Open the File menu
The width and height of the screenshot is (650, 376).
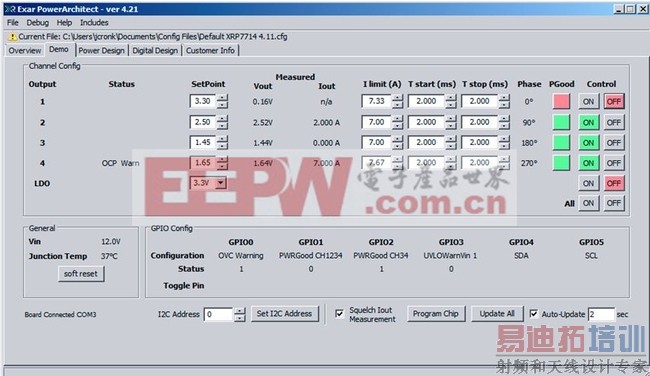coord(12,23)
